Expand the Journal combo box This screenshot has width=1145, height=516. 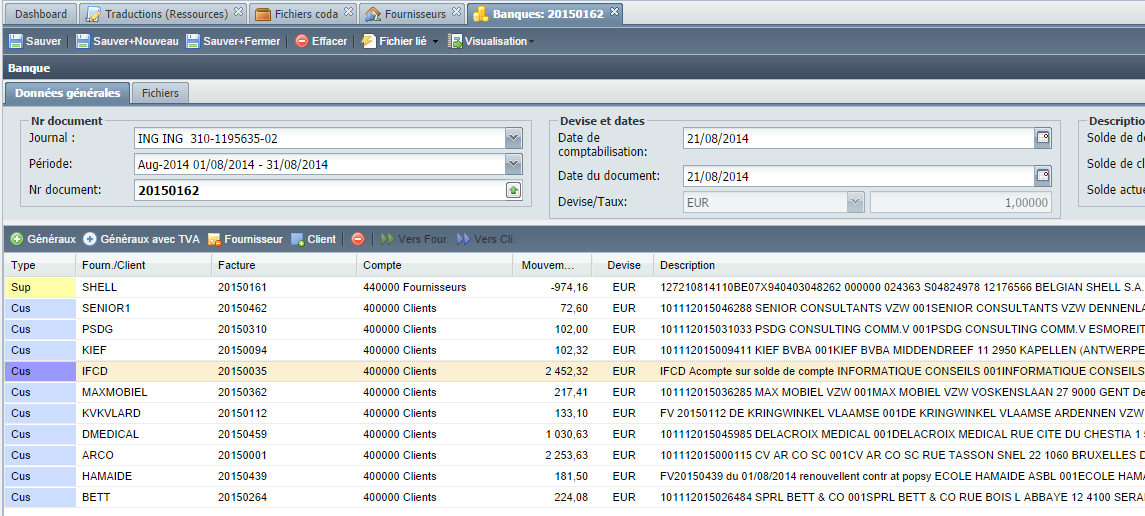[513, 138]
